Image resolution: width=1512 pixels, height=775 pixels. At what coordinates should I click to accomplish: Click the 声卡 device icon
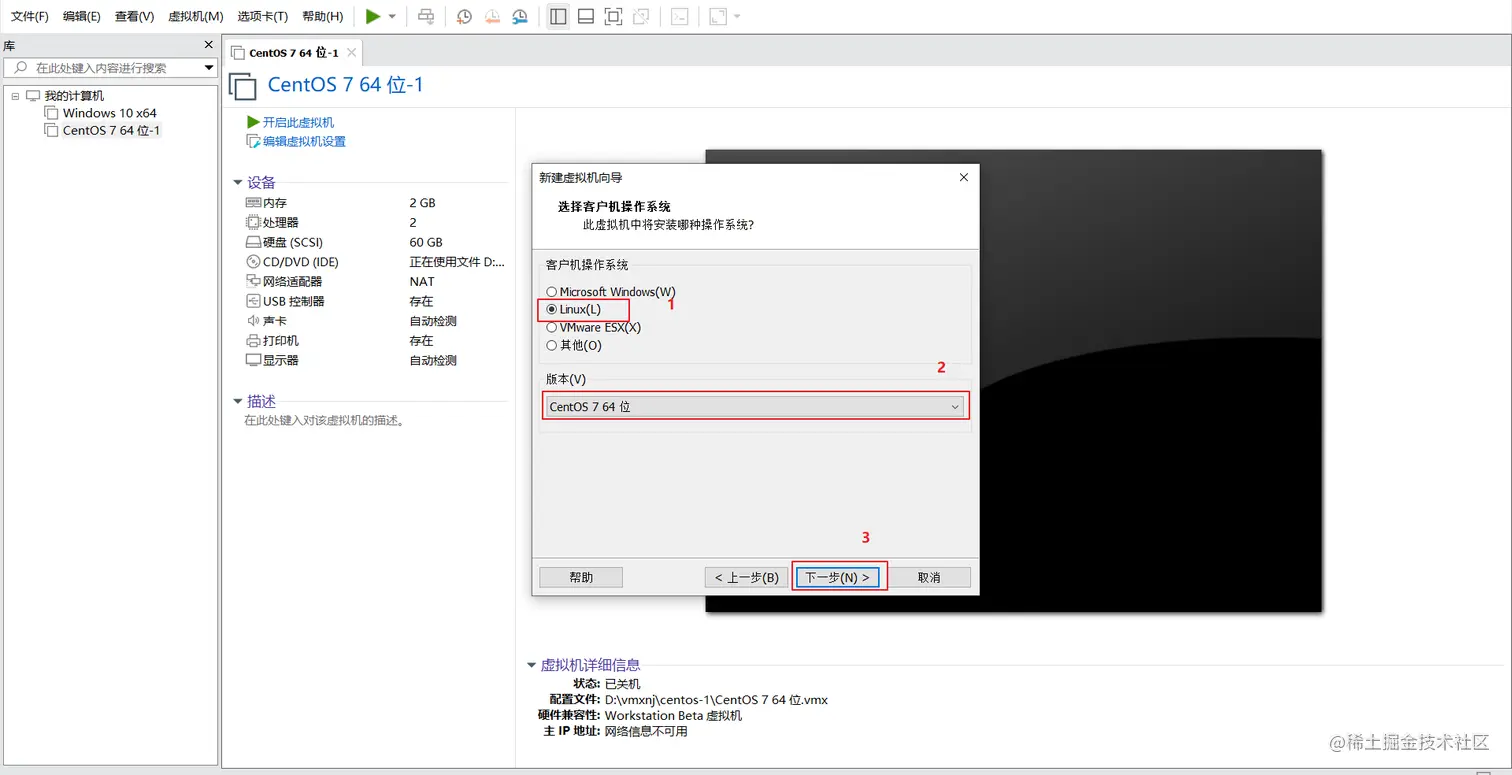(x=253, y=321)
